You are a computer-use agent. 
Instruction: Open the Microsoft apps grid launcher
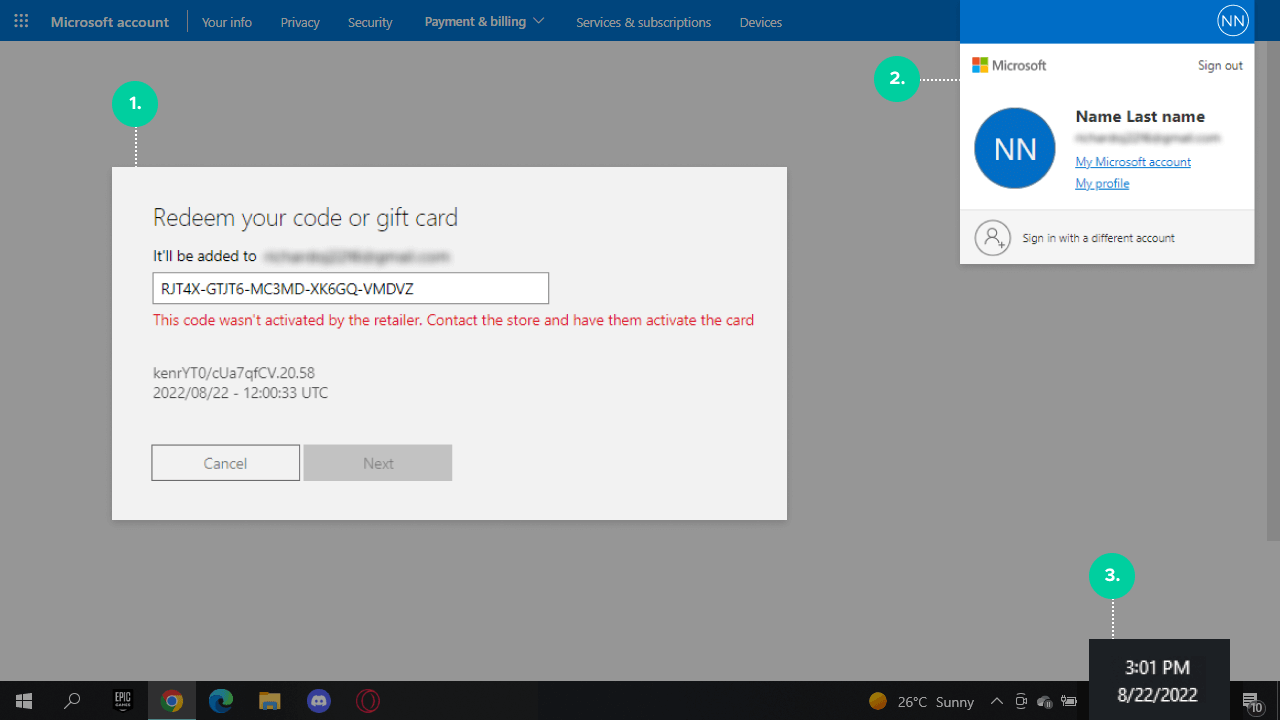click(21, 21)
